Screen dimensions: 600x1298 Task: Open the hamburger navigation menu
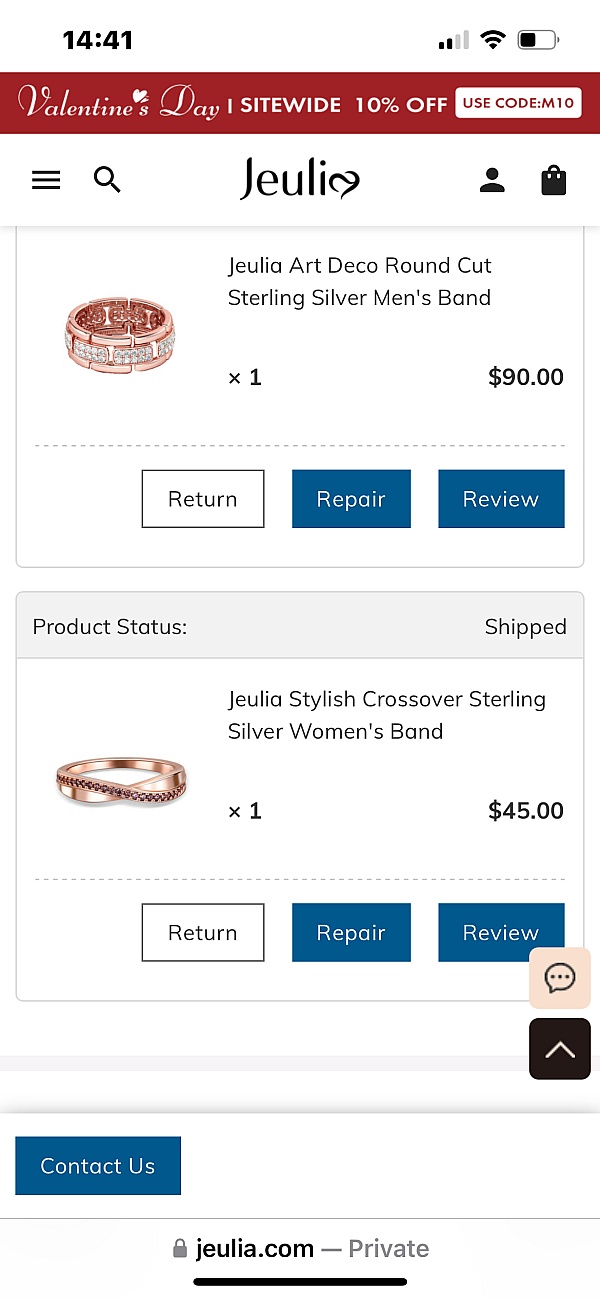click(46, 180)
